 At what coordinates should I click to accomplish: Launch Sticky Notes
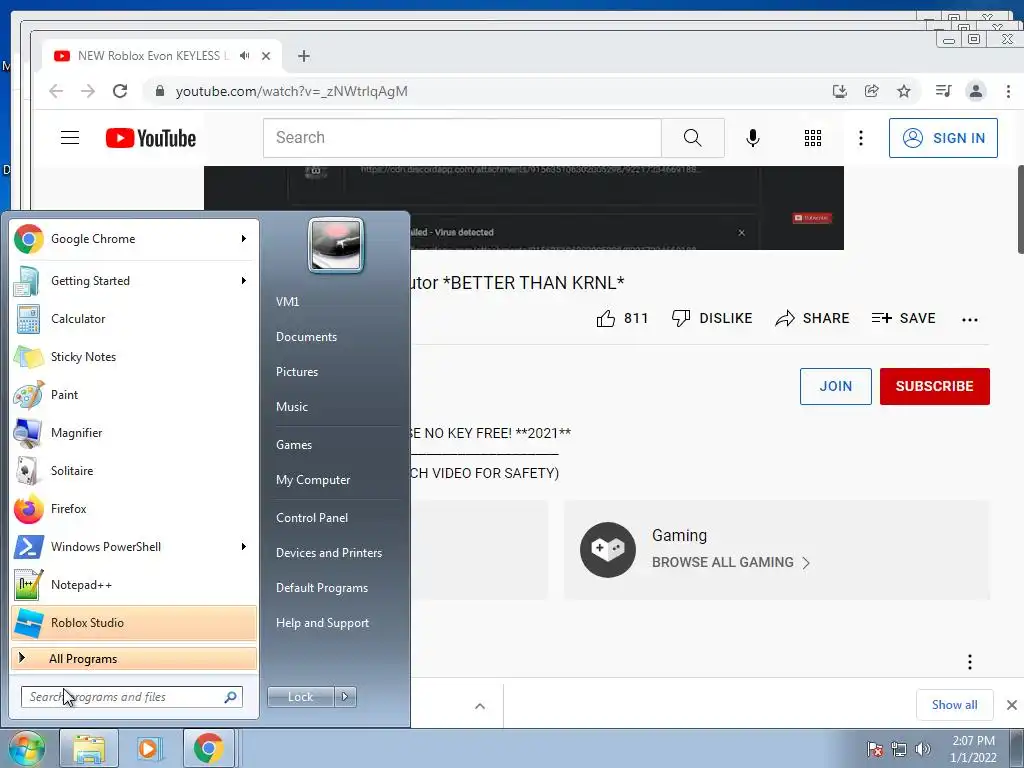[x=134, y=357]
